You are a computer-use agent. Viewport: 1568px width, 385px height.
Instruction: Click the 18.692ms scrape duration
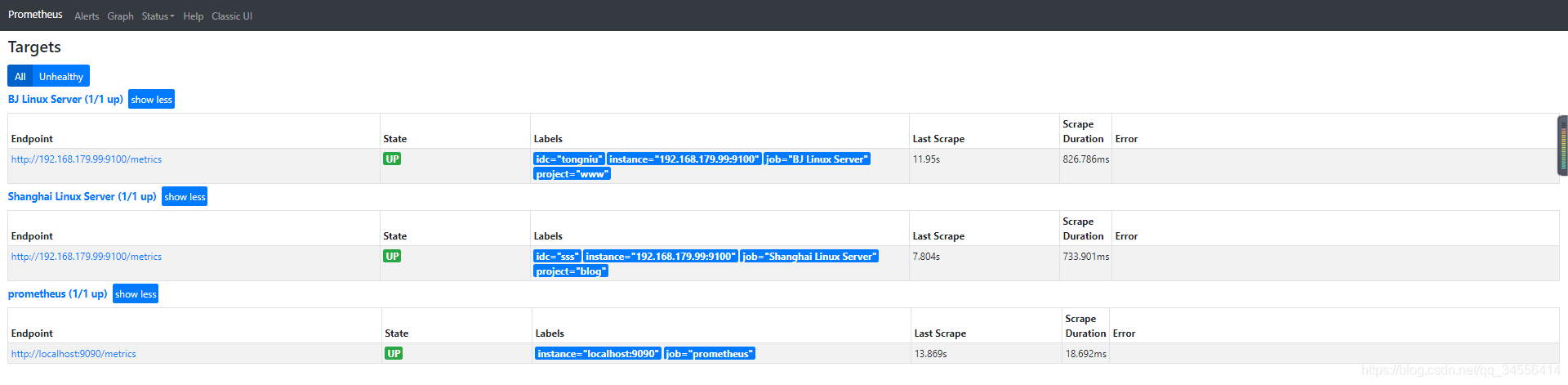click(x=1086, y=354)
